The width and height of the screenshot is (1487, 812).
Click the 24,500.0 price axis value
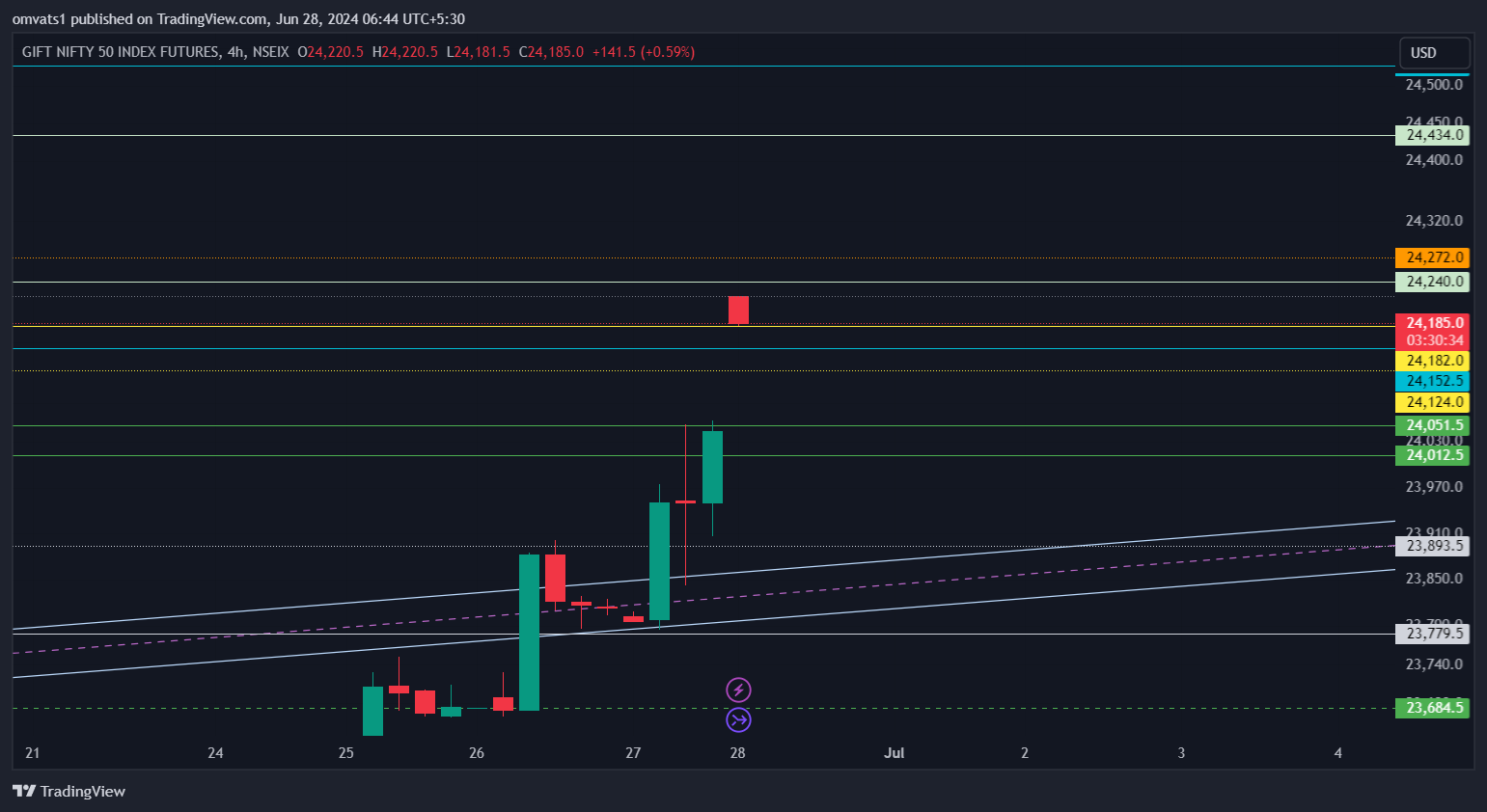[x=1434, y=85]
